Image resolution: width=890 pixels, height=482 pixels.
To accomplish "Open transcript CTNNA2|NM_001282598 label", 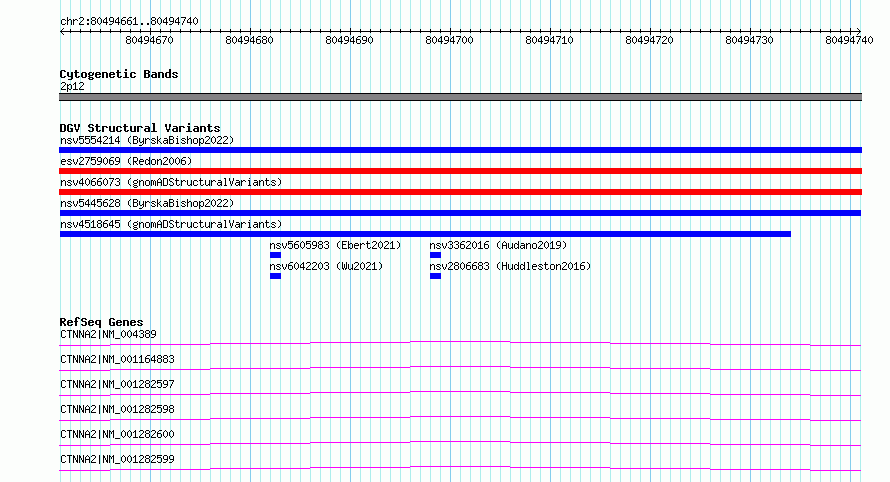I will pyautogui.click(x=117, y=409).
